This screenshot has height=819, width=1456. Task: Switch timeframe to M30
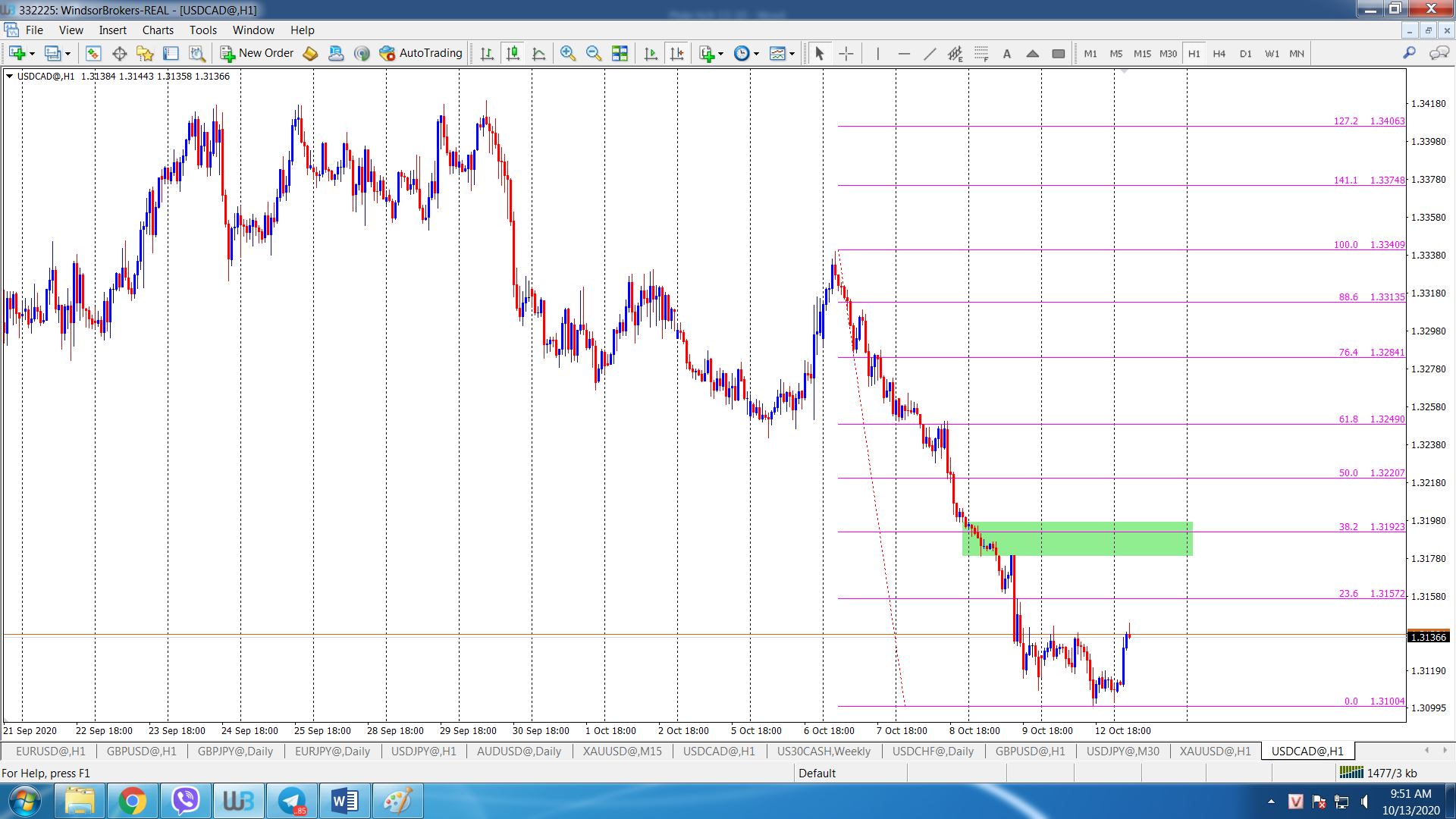click(1168, 54)
